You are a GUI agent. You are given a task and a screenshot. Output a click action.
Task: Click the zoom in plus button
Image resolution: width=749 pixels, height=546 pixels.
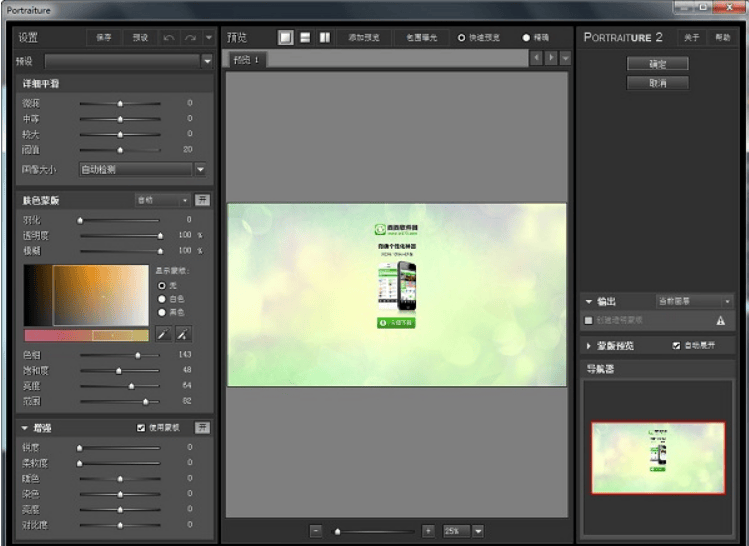428,531
